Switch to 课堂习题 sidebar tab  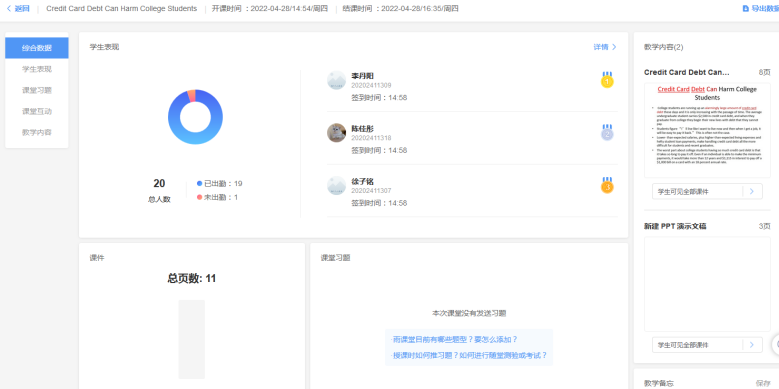[37, 90]
